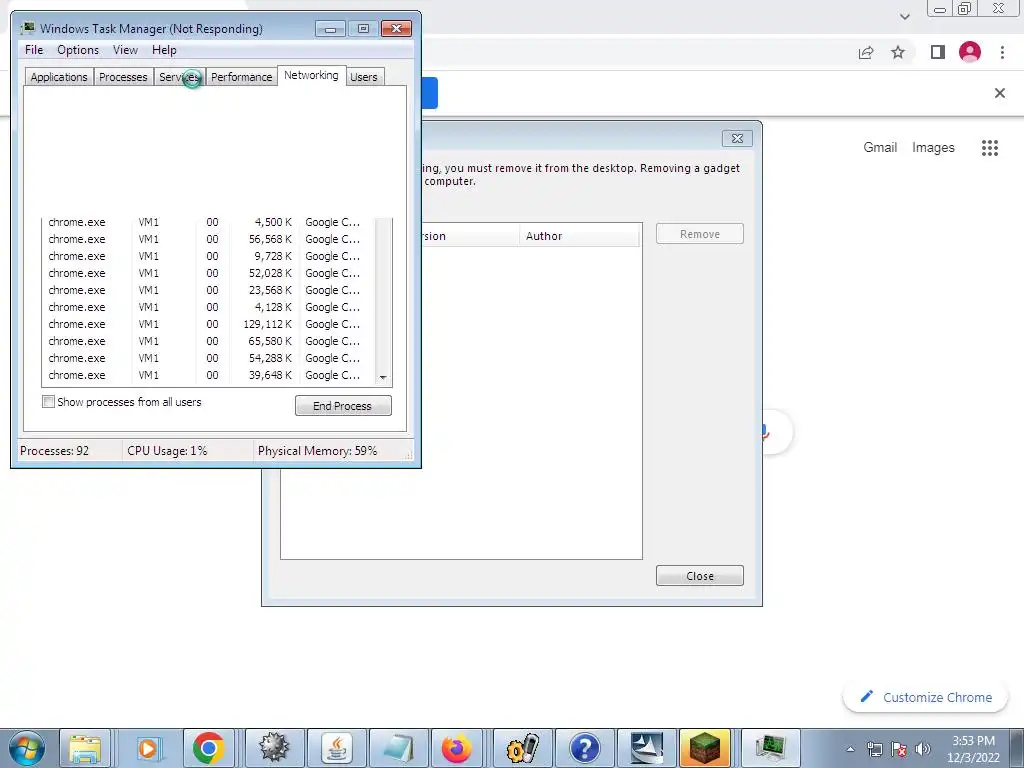Click the Physical Memory: 59% status text
Image resolution: width=1024 pixels, height=768 pixels.
click(x=317, y=451)
